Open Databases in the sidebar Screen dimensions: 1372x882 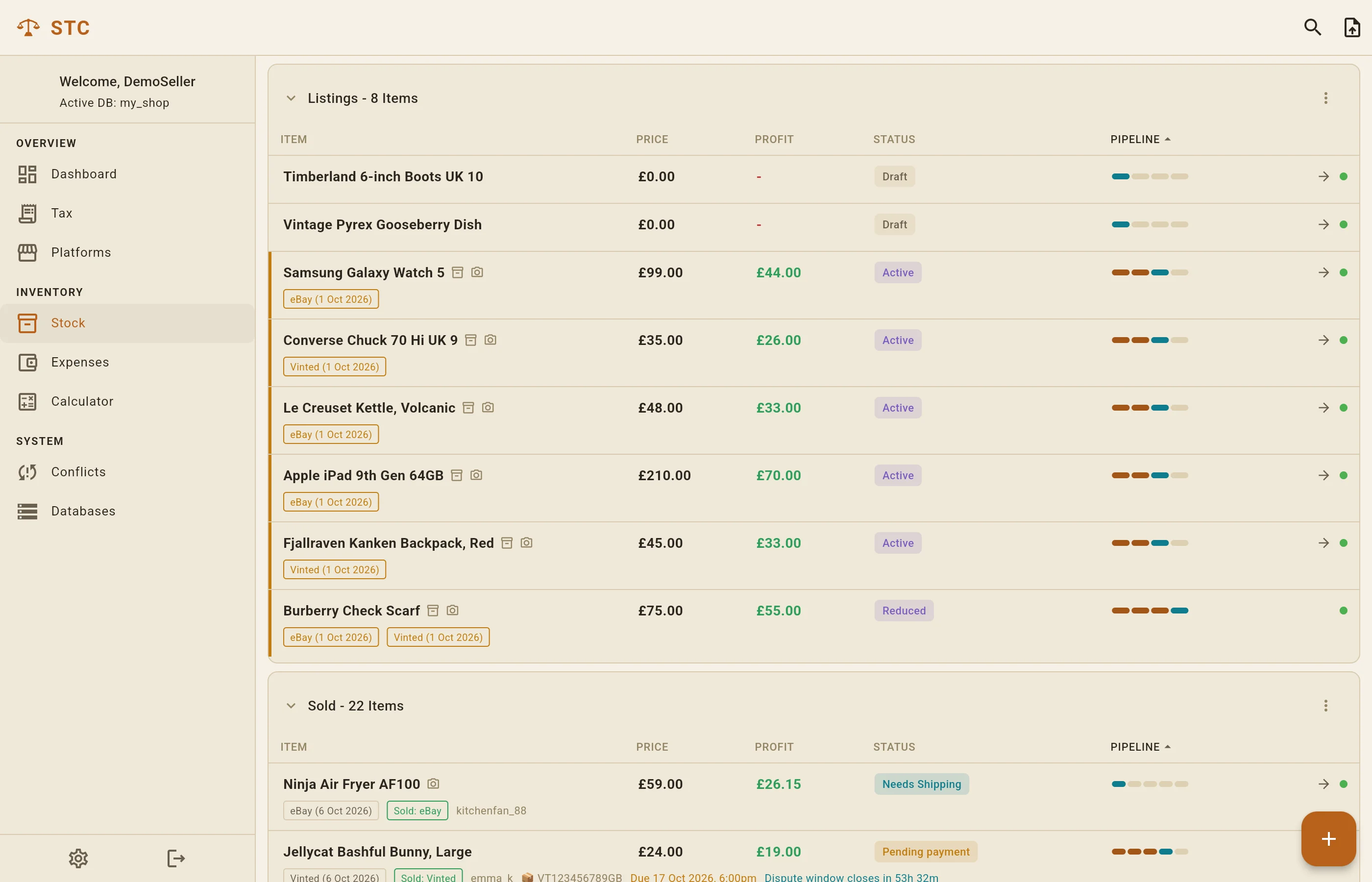click(x=127, y=512)
